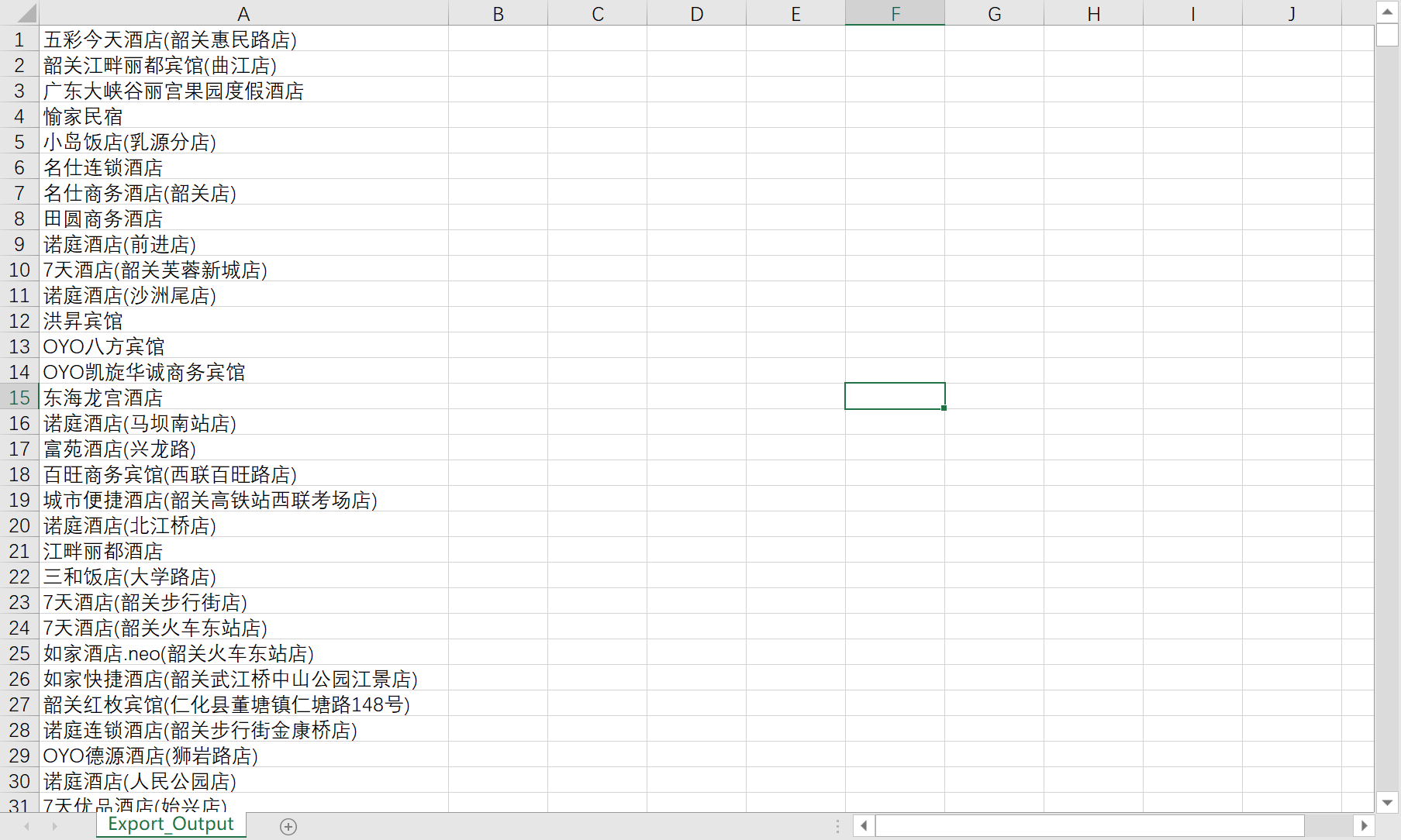Select cell with OYO凯旋华诚商务宾馆
Viewport: 1401px width, 840px height.
pos(243,372)
